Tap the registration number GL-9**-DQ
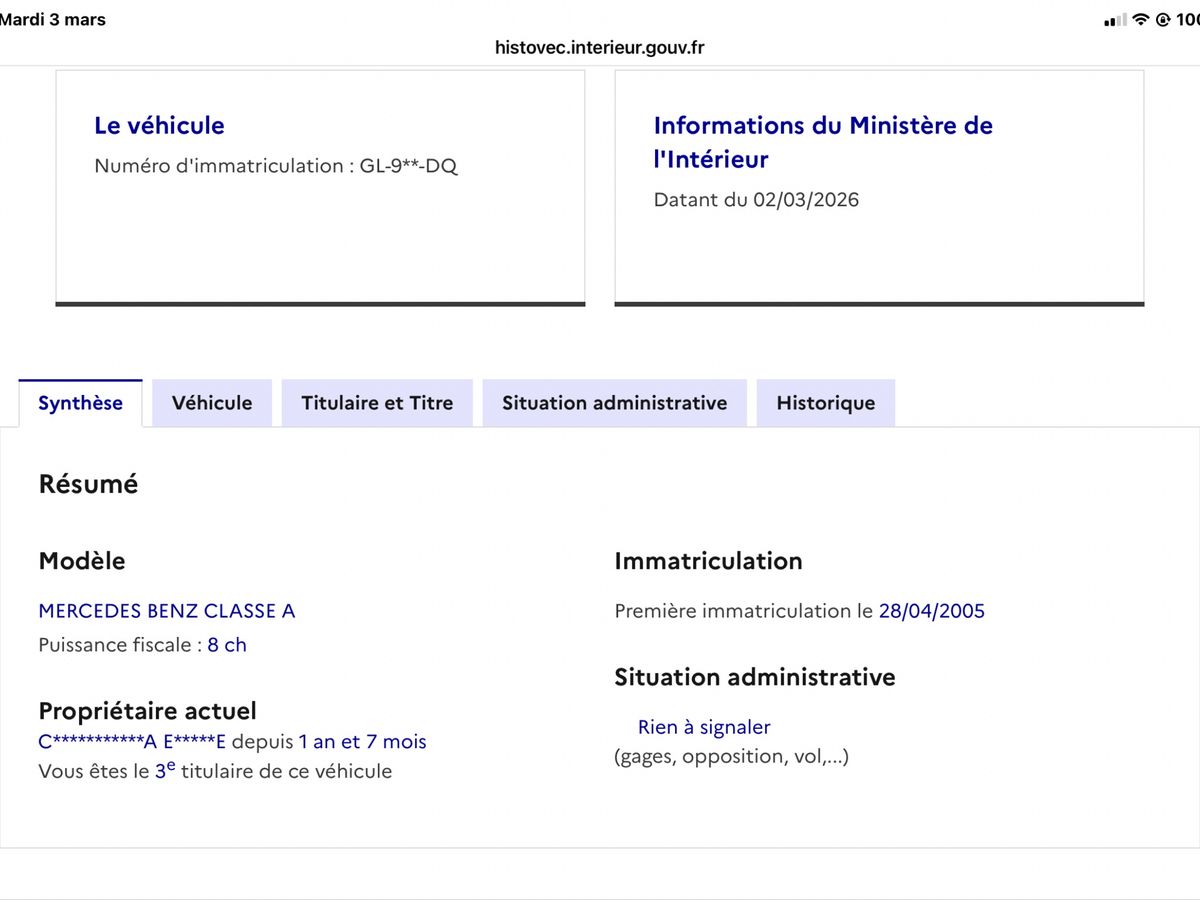This screenshot has width=1200, height=900. point(408,166)
